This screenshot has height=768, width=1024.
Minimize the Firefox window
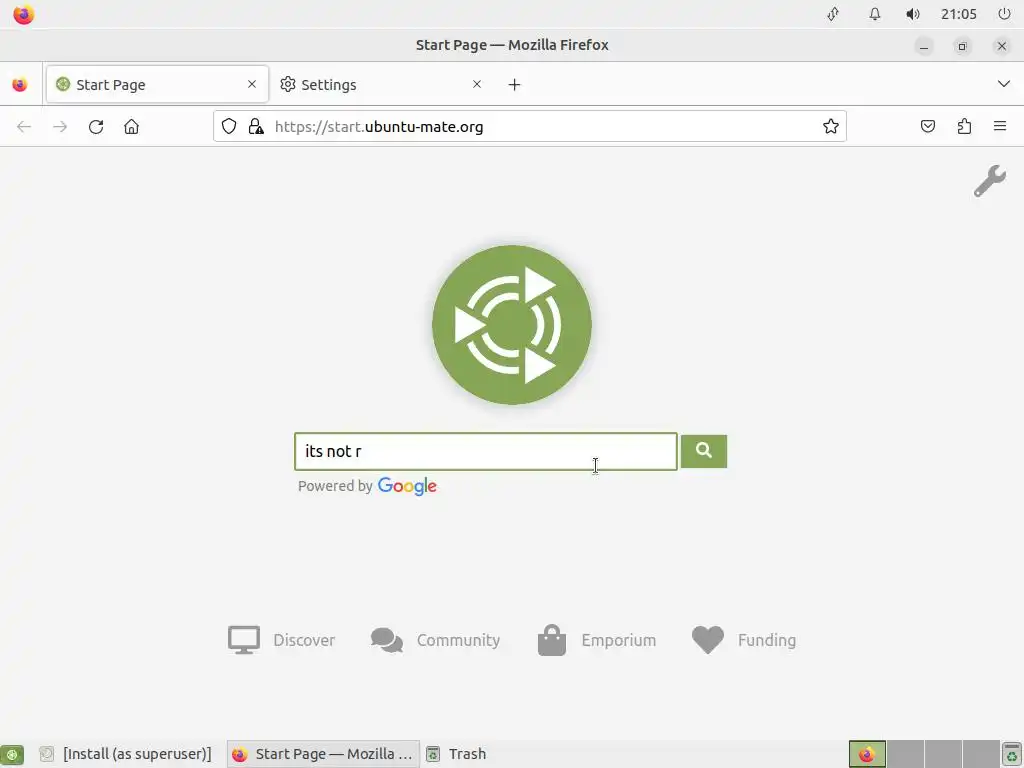[x=924, y=46]
